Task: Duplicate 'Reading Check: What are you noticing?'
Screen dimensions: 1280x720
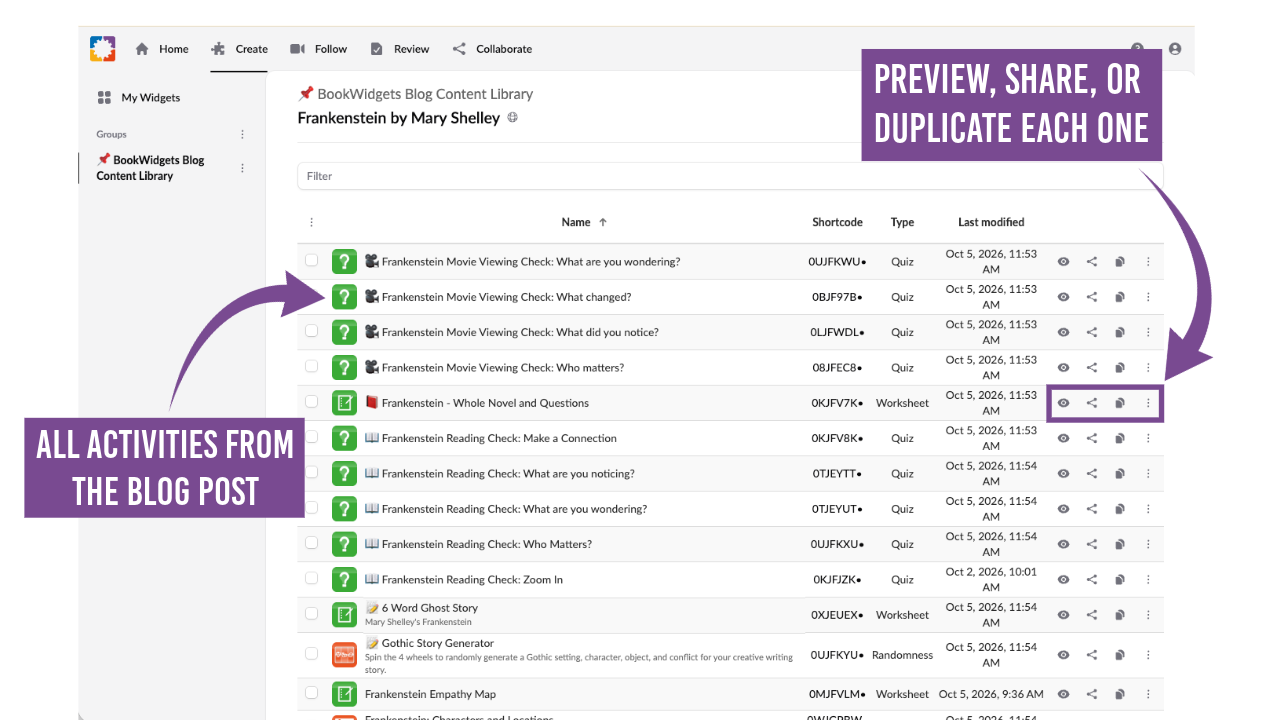Action: pyautogui.click(x=1120, y=474)
